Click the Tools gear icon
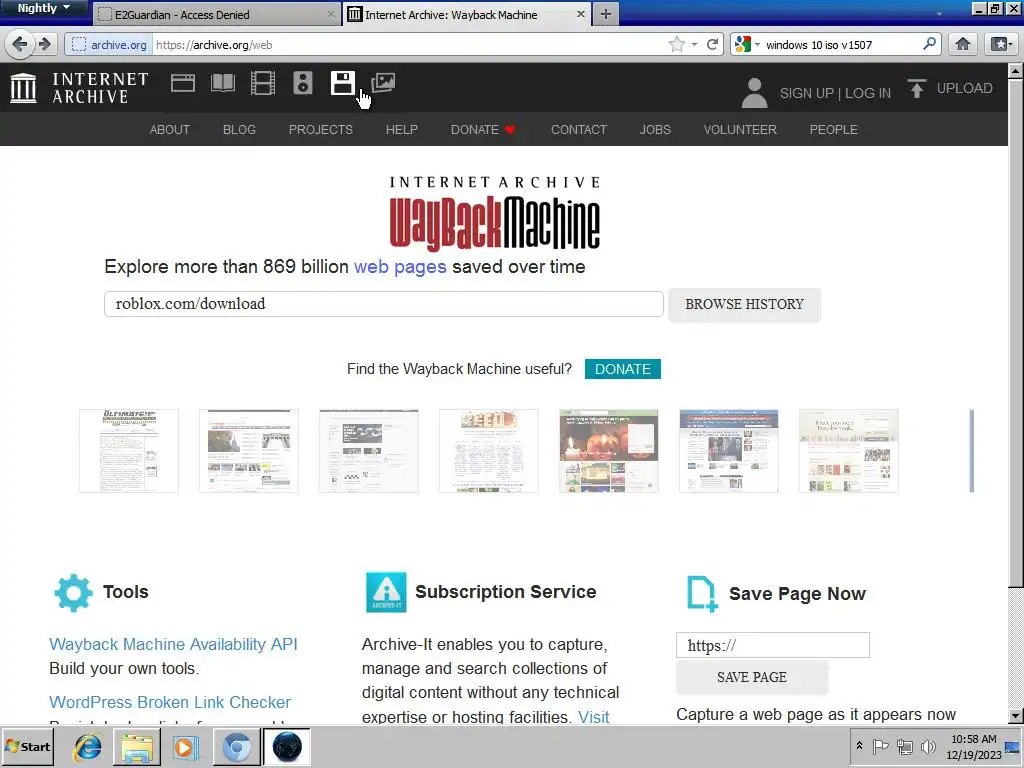The height and width of the screenshot is (768, 1024). pos(73,593)
